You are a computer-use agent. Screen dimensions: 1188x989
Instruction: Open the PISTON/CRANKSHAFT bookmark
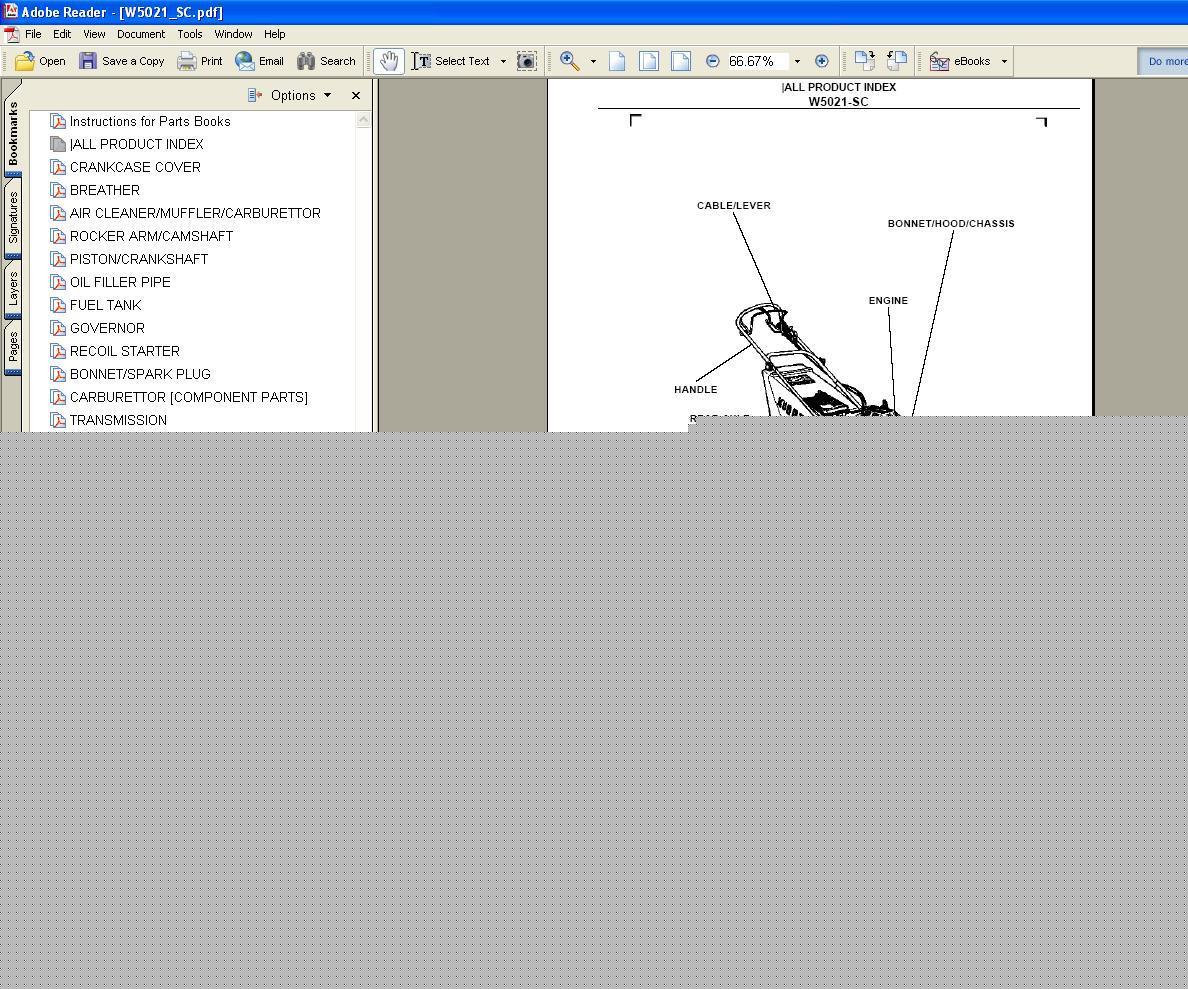point(139,259)
